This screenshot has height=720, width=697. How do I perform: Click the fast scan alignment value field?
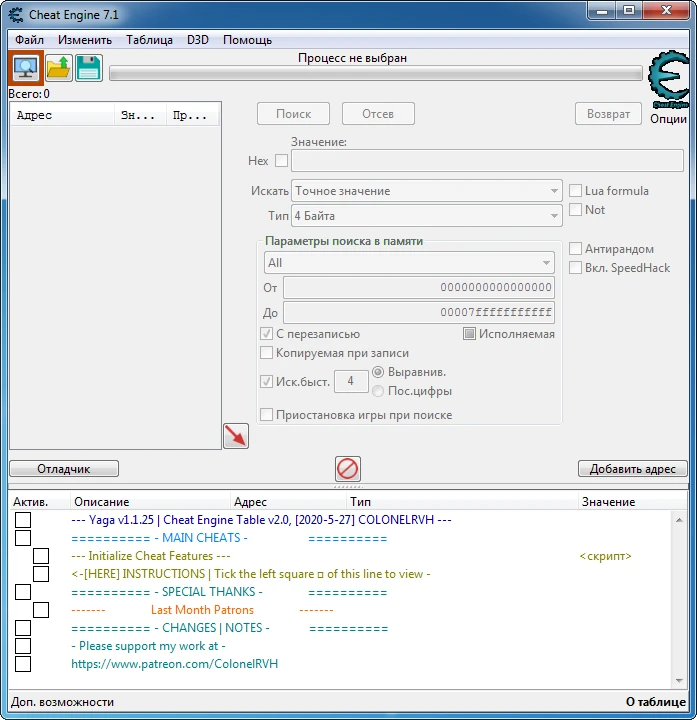(351, 381)
